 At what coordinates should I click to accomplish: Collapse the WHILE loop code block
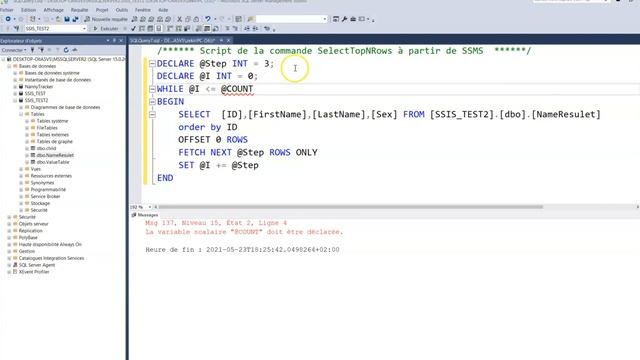[152, 89]
